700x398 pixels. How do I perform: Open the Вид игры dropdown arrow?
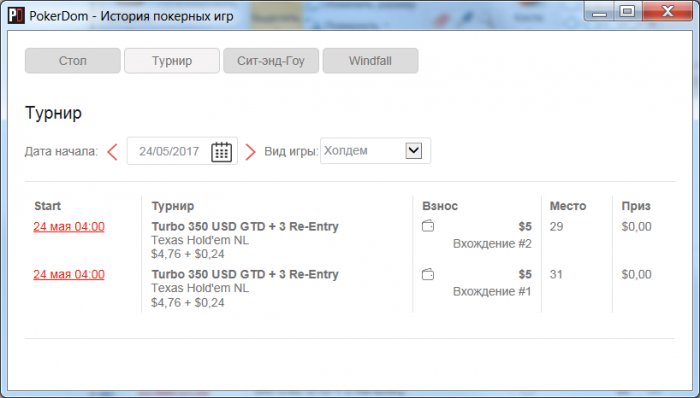tap(414, 150)
